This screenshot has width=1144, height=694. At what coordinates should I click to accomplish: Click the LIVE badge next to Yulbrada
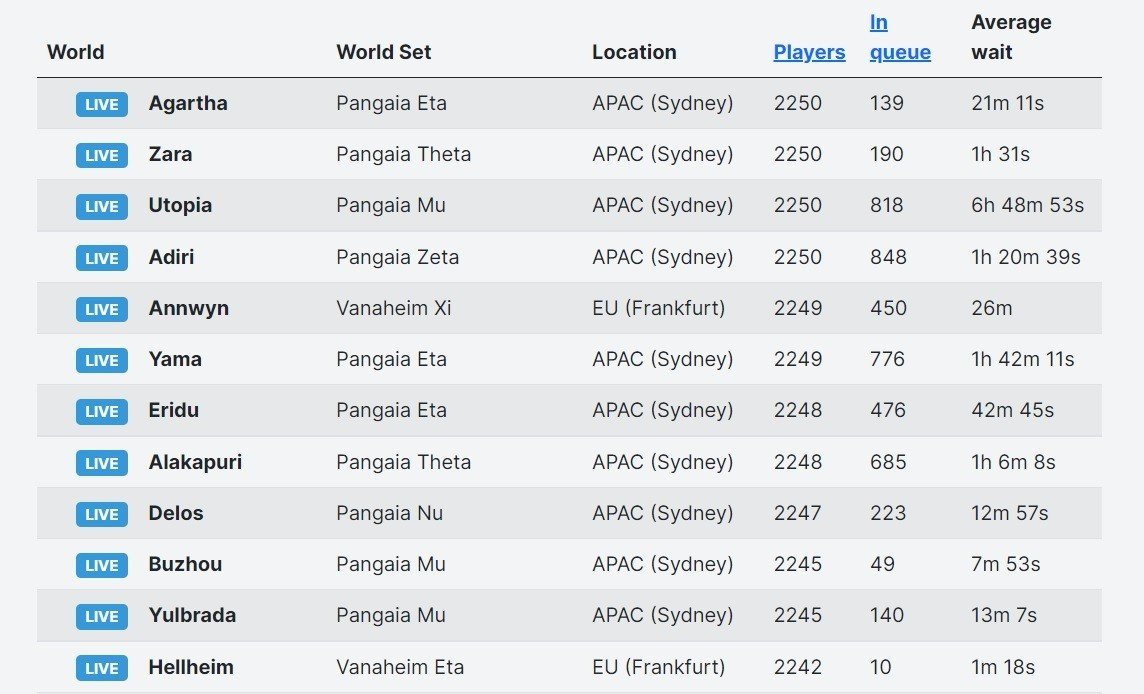102,616
